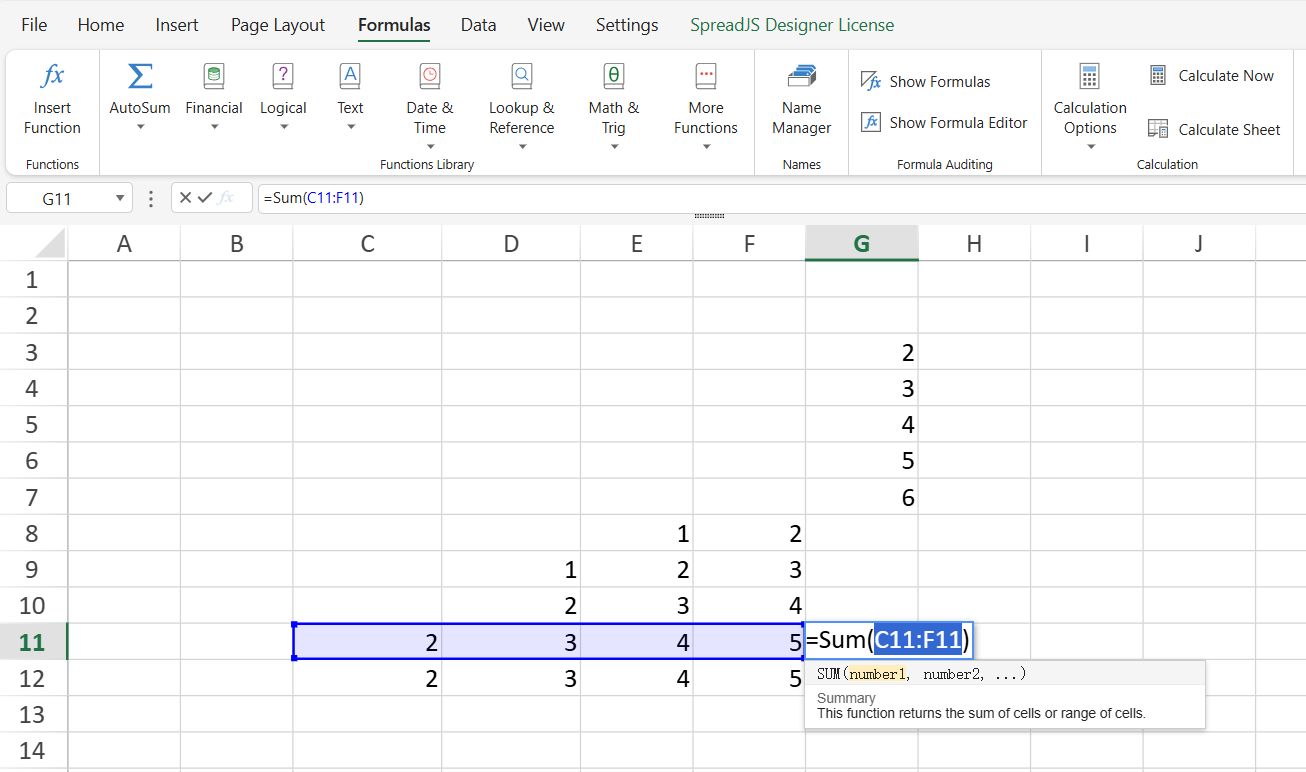The height and width of the screenshot is (772, 1306).
Task: Expand the AutoSum dropdown arrow
Action: tap(140, 127)
